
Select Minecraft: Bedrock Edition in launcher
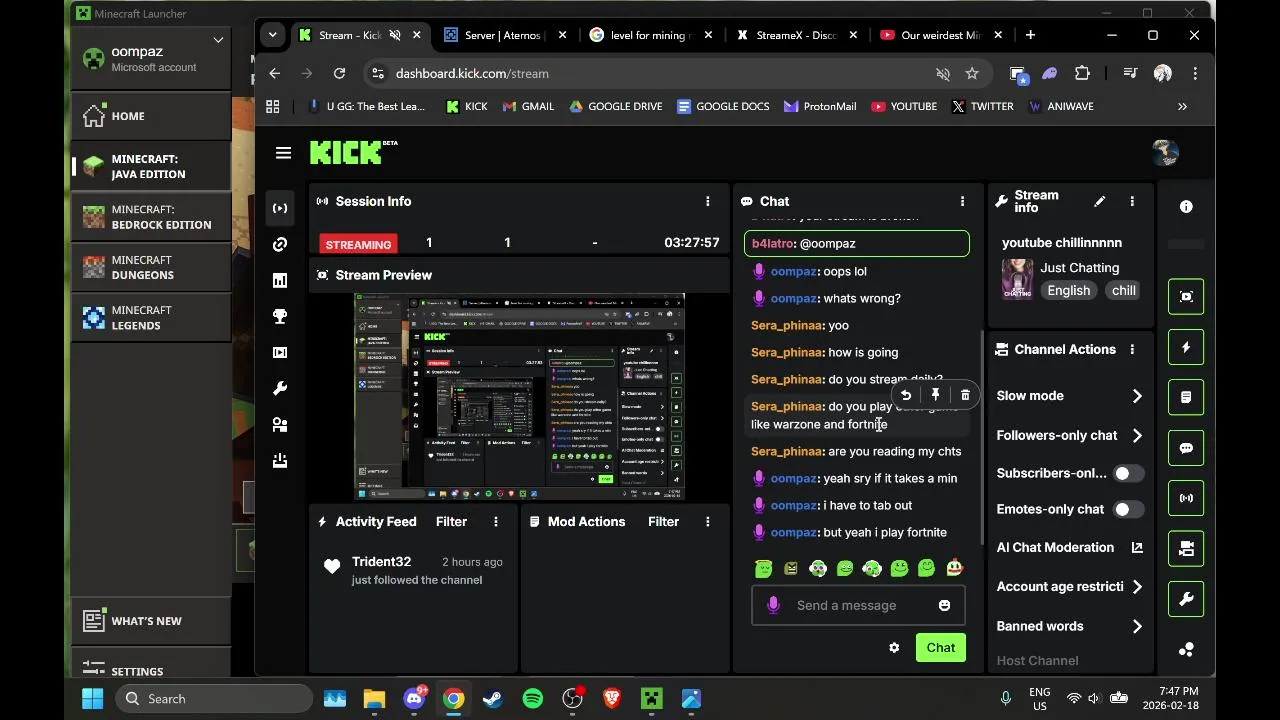pyautogui.click(x=151, y=217)
